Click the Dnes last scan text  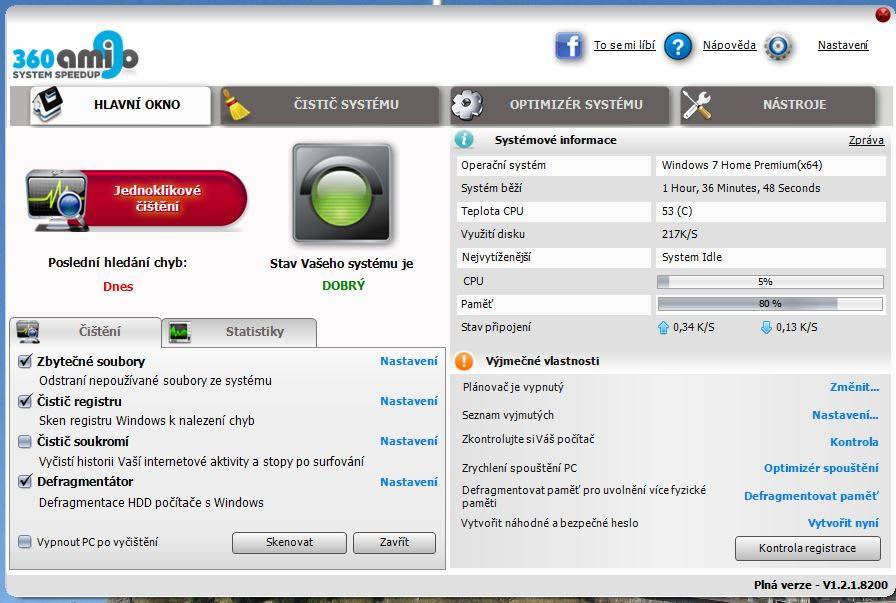pyautogui.click(x=118, y=286)
